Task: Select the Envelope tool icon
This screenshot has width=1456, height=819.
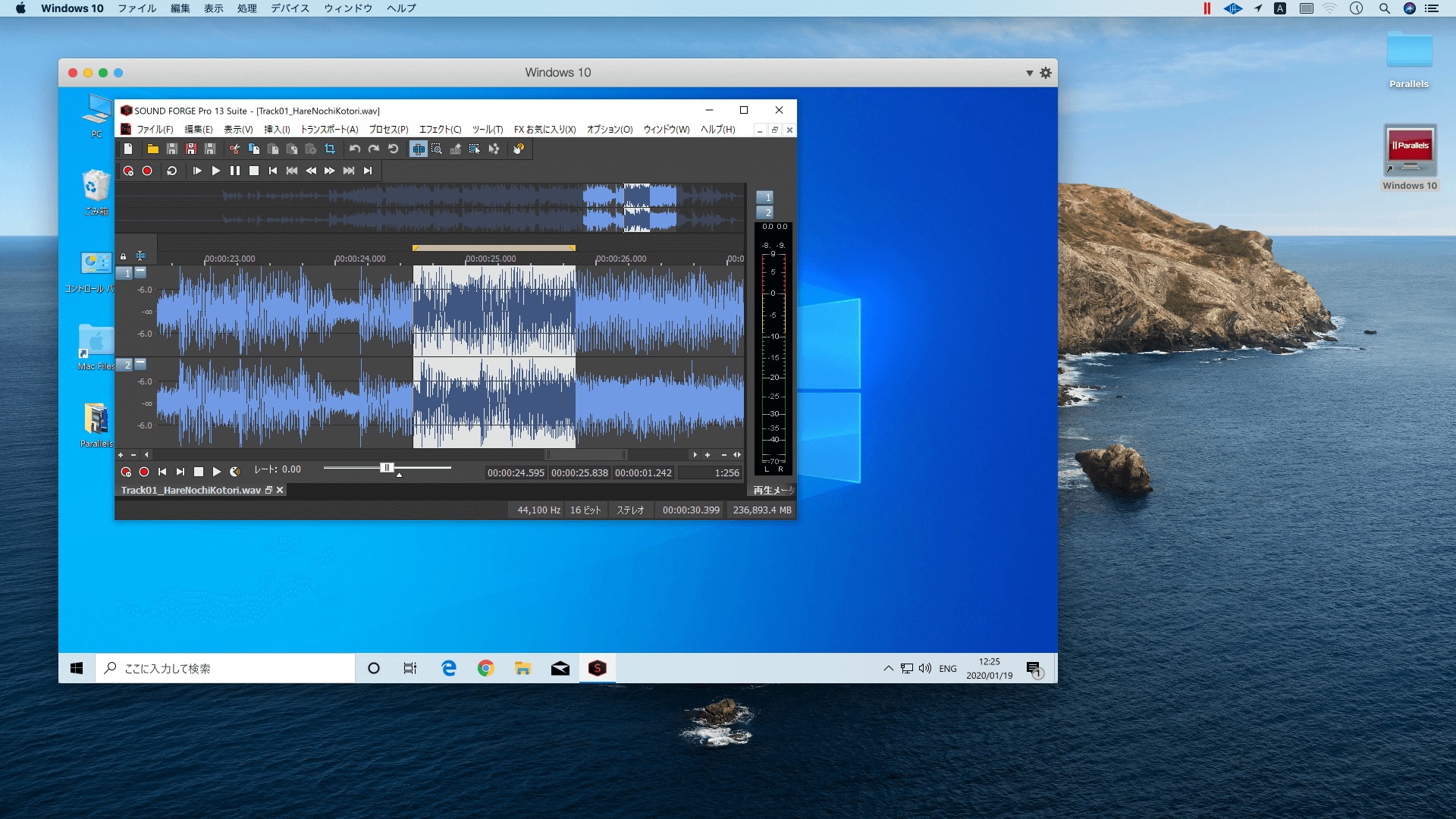Action: pos(494,149)
